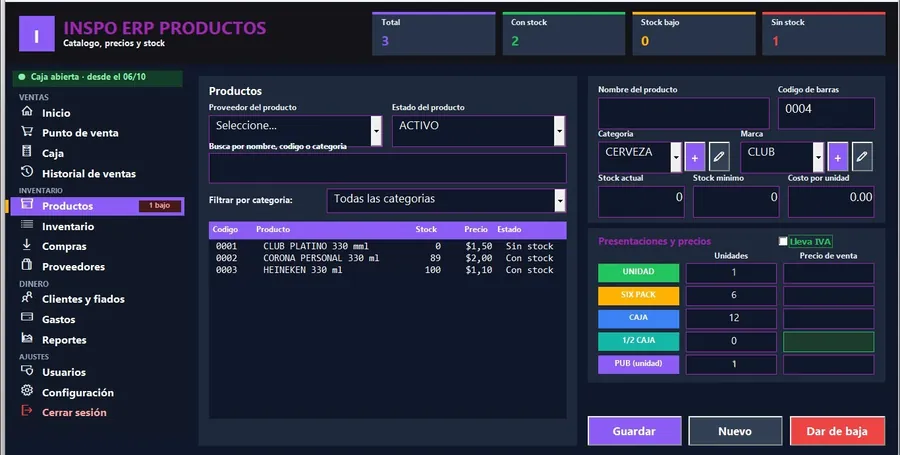Click the Inventario list icon
This screenshot has height=455, width=900.
27,224
